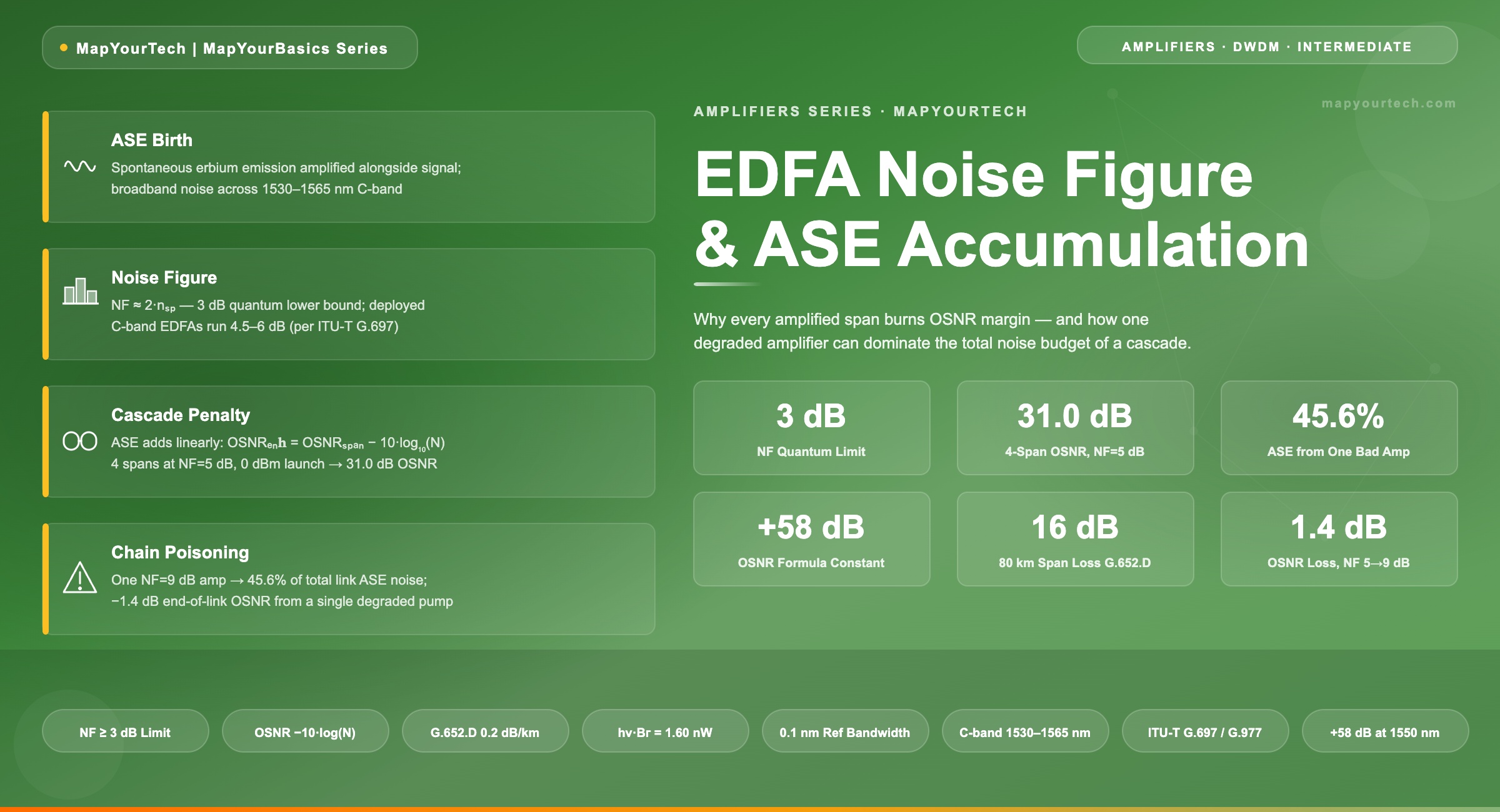Select the 16 dB 80 km Span Loss card
The width and height of the screenshot is (1500, 812).
point(1075,539)
